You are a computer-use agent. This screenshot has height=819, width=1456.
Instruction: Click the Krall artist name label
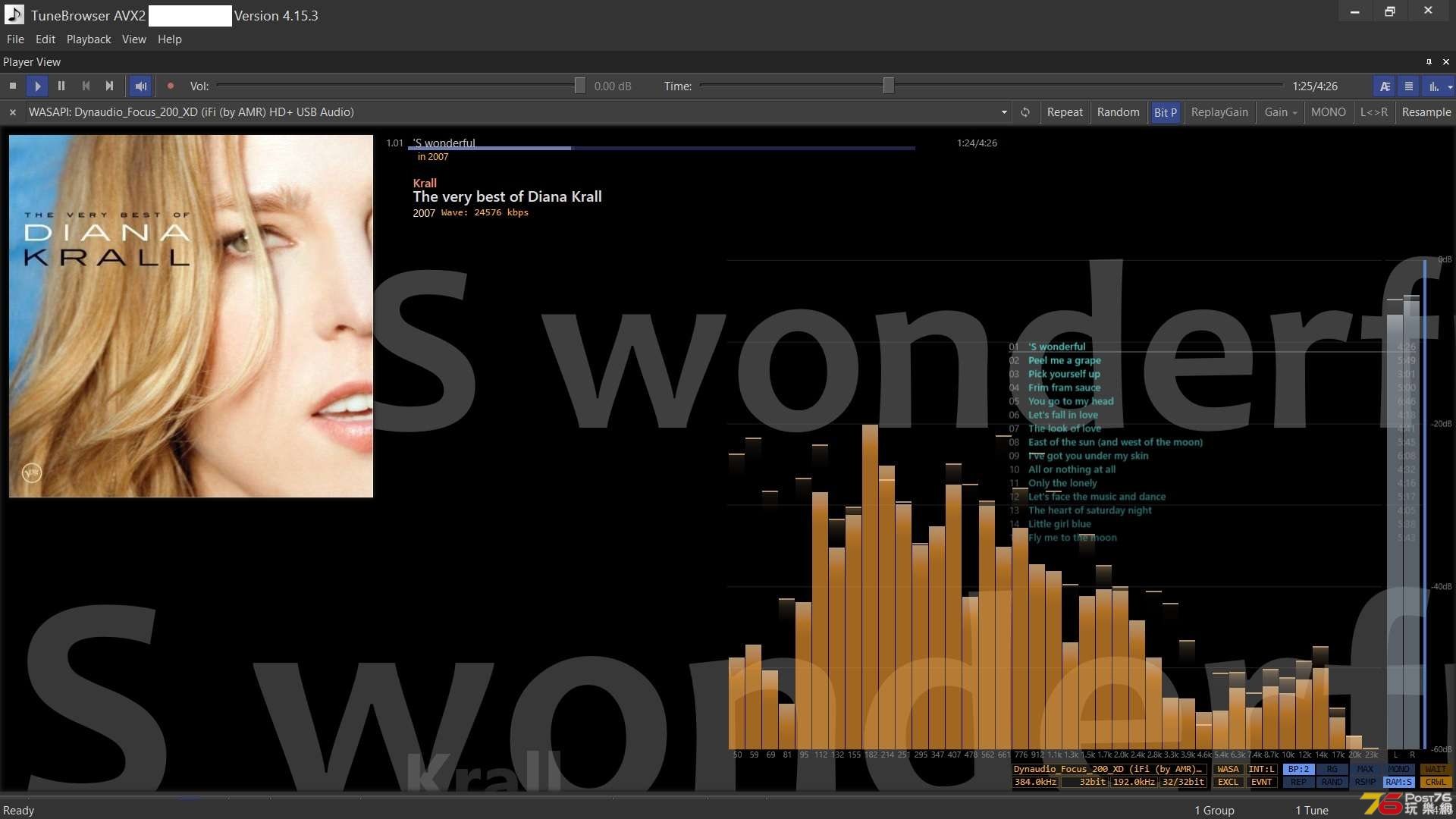[x=425, y=183]
